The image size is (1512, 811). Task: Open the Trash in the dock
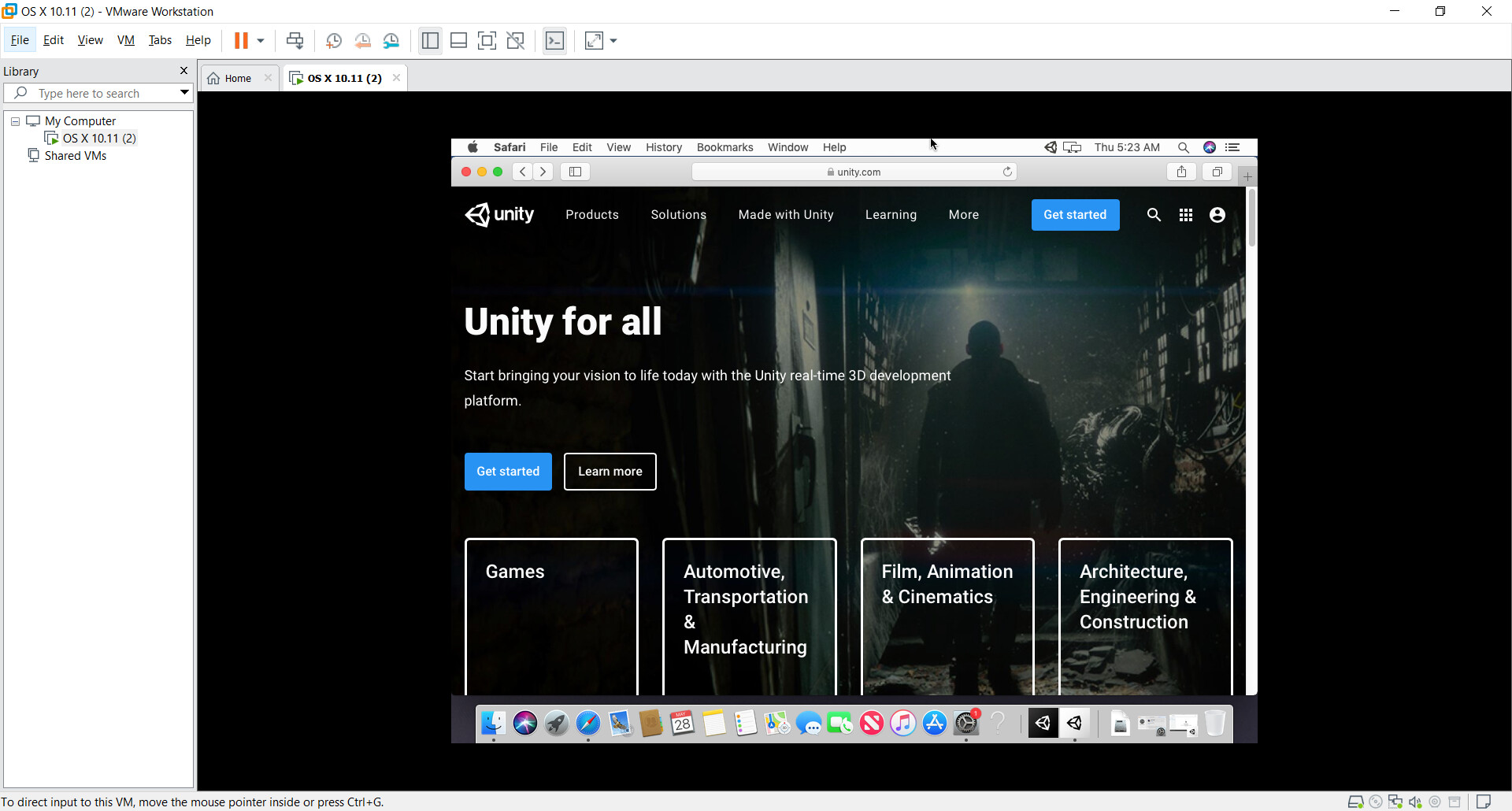point(1215,723)
